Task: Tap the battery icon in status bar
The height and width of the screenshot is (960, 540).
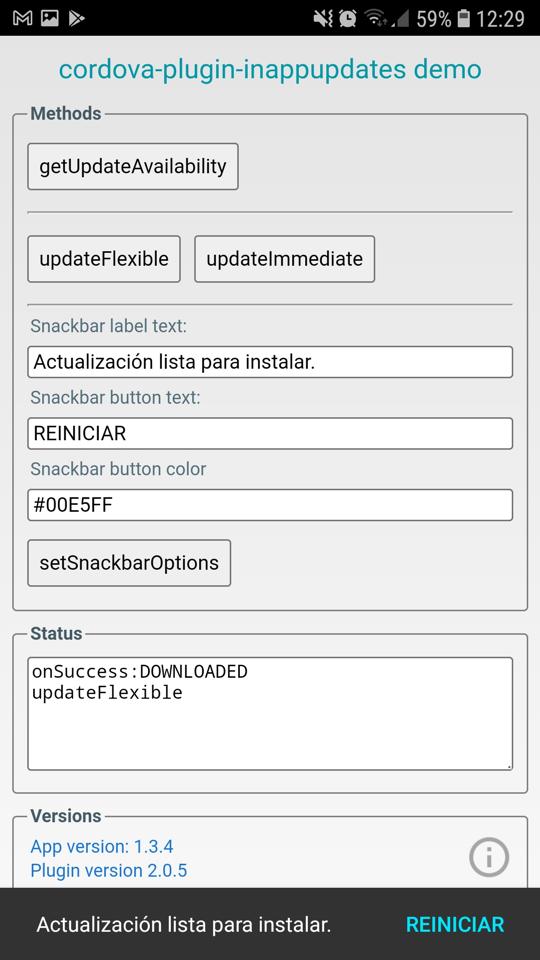Action: coord(463,18)
